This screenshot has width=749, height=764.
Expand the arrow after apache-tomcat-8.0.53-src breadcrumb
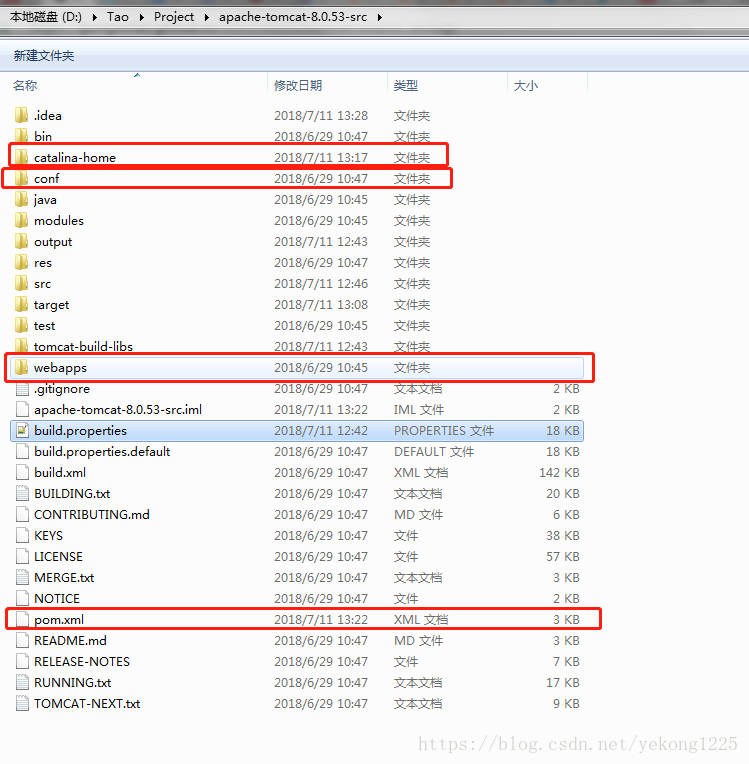380,18
